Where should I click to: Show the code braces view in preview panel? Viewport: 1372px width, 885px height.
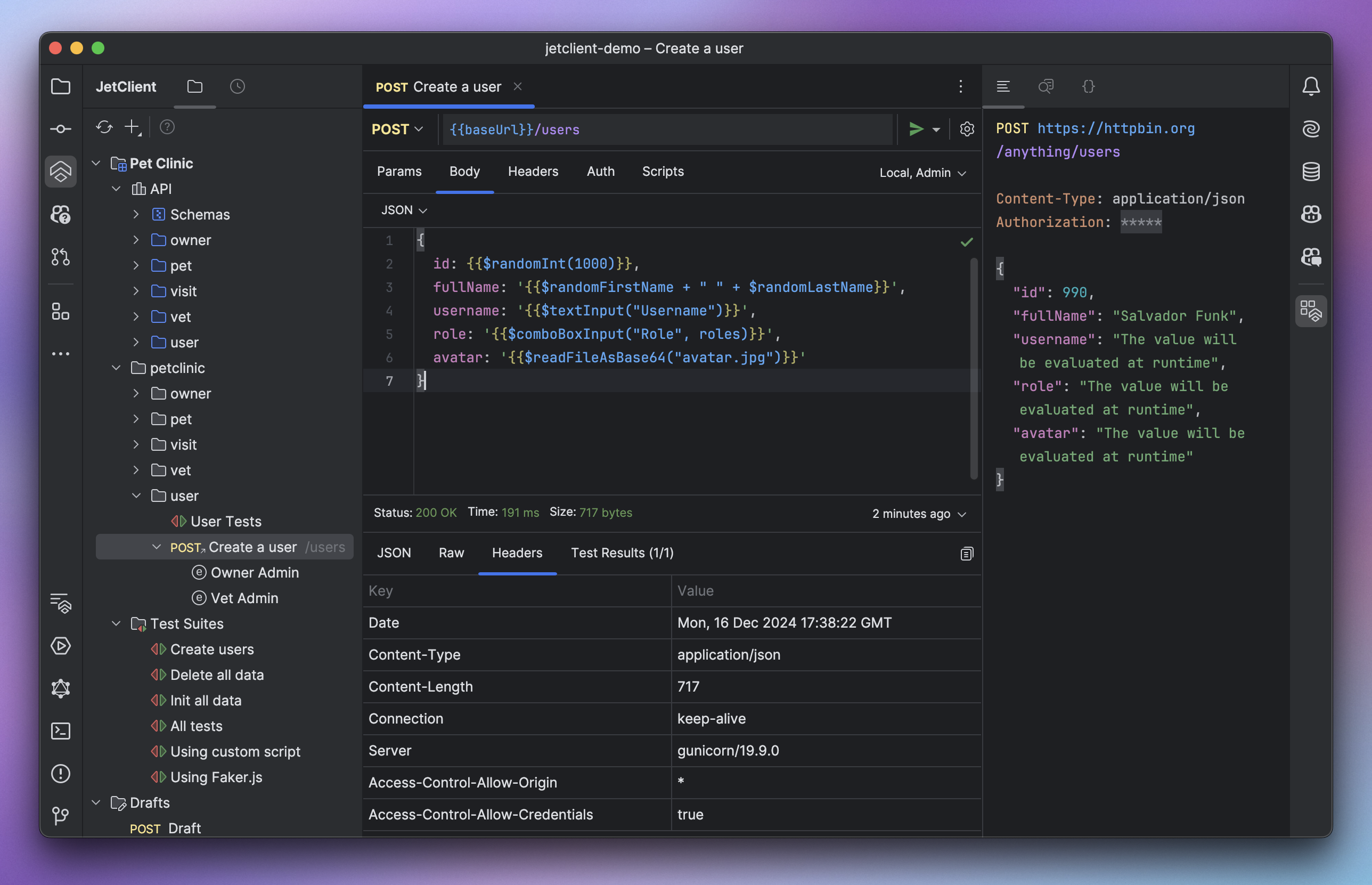pos(1088,87)
